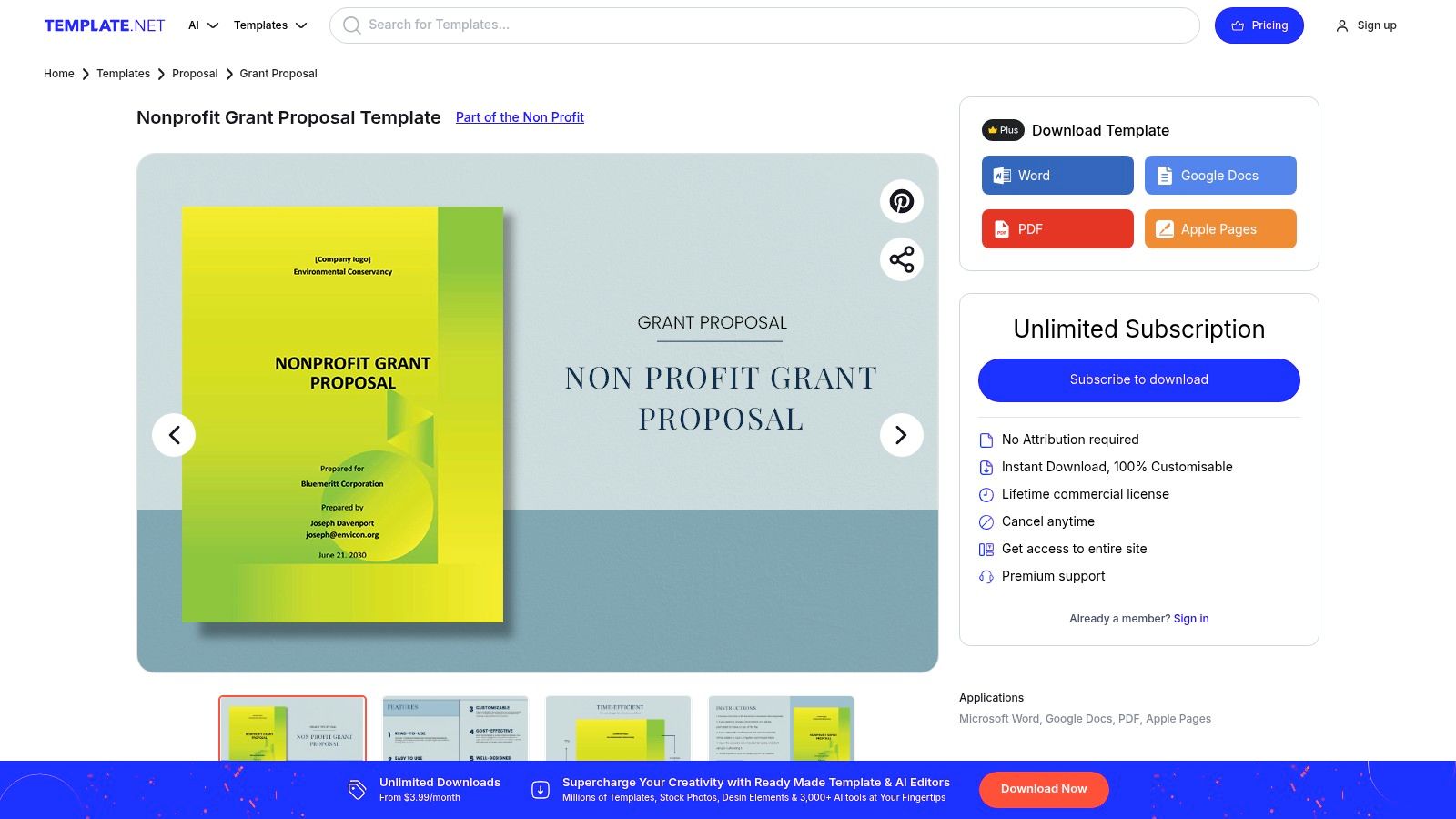
Task: Click the search magnifier icon
Action: pyautogui.click(x=350, y=25)
